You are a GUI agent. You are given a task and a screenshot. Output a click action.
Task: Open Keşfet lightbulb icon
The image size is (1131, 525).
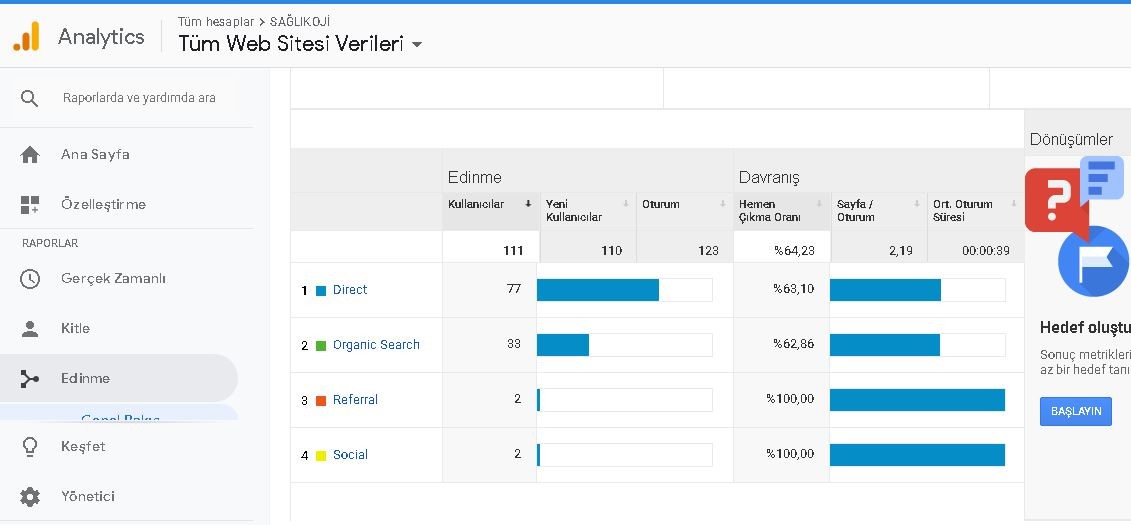tap(30, 446)
